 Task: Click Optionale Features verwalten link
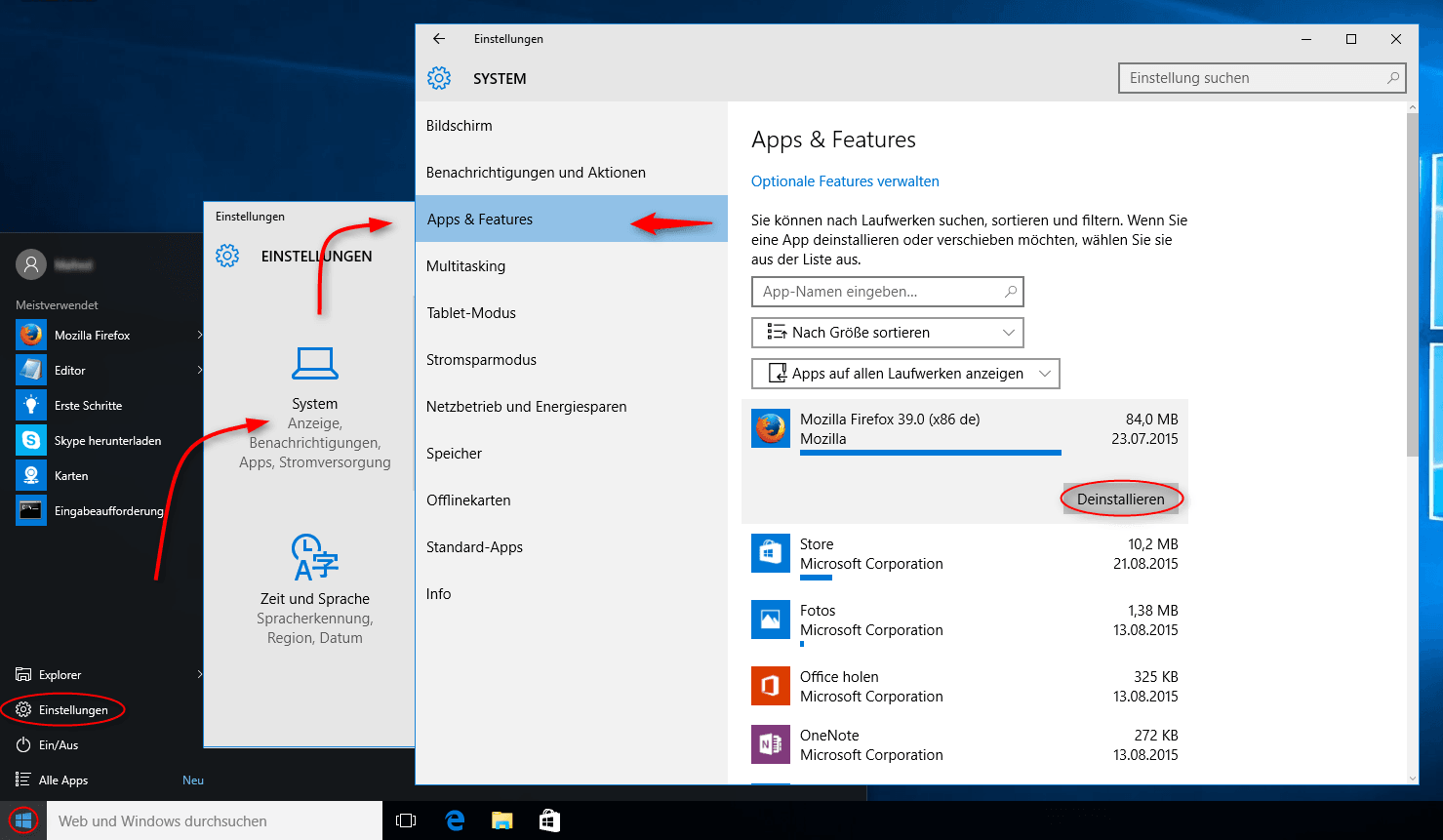pos(845,181)
